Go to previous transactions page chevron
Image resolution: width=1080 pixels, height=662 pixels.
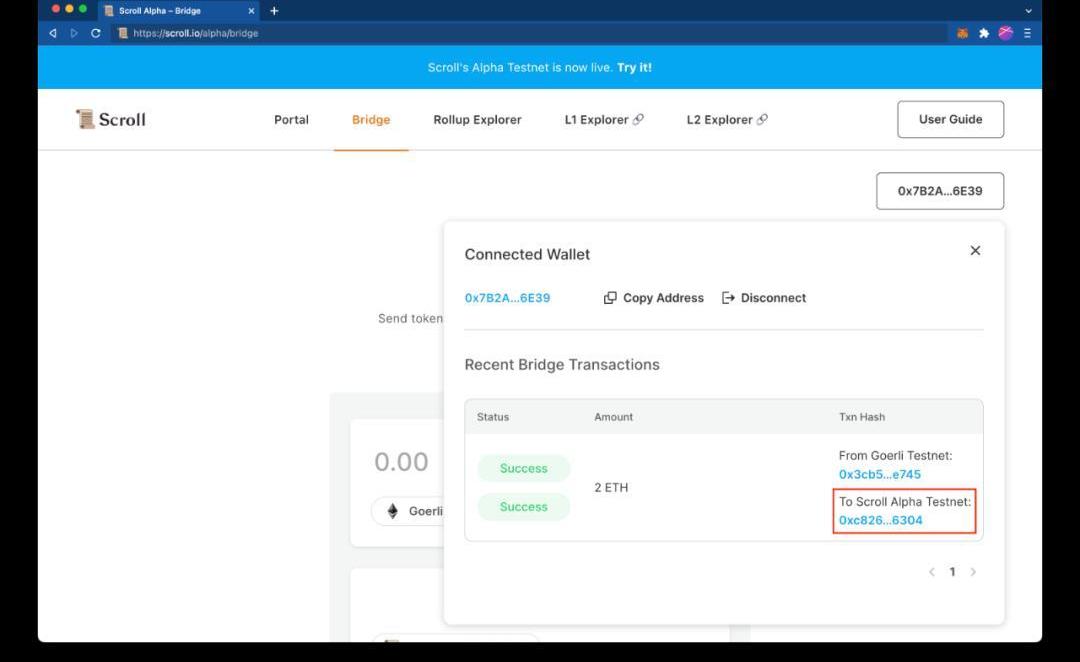click(932, 572)
